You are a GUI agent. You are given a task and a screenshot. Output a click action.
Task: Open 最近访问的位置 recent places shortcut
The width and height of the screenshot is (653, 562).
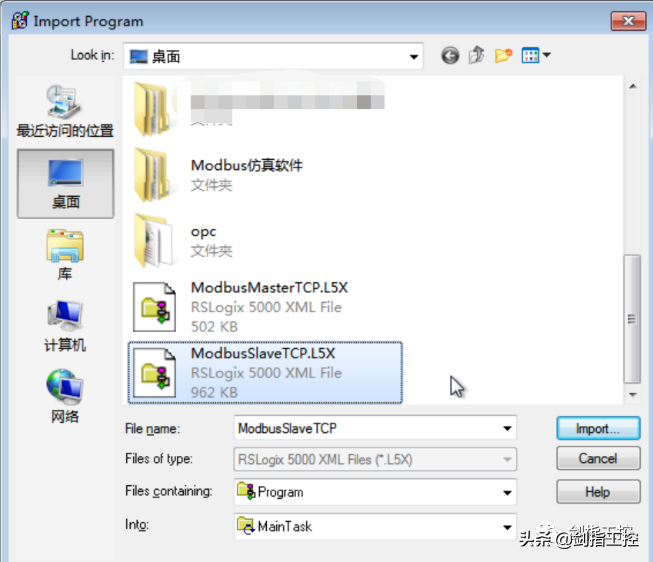(65, 111)
